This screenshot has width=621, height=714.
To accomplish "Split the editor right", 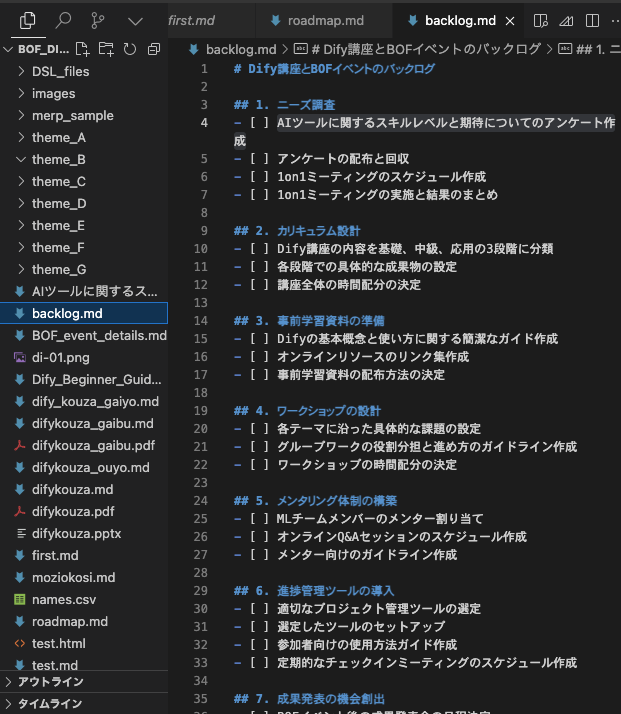I will [592, 20].
